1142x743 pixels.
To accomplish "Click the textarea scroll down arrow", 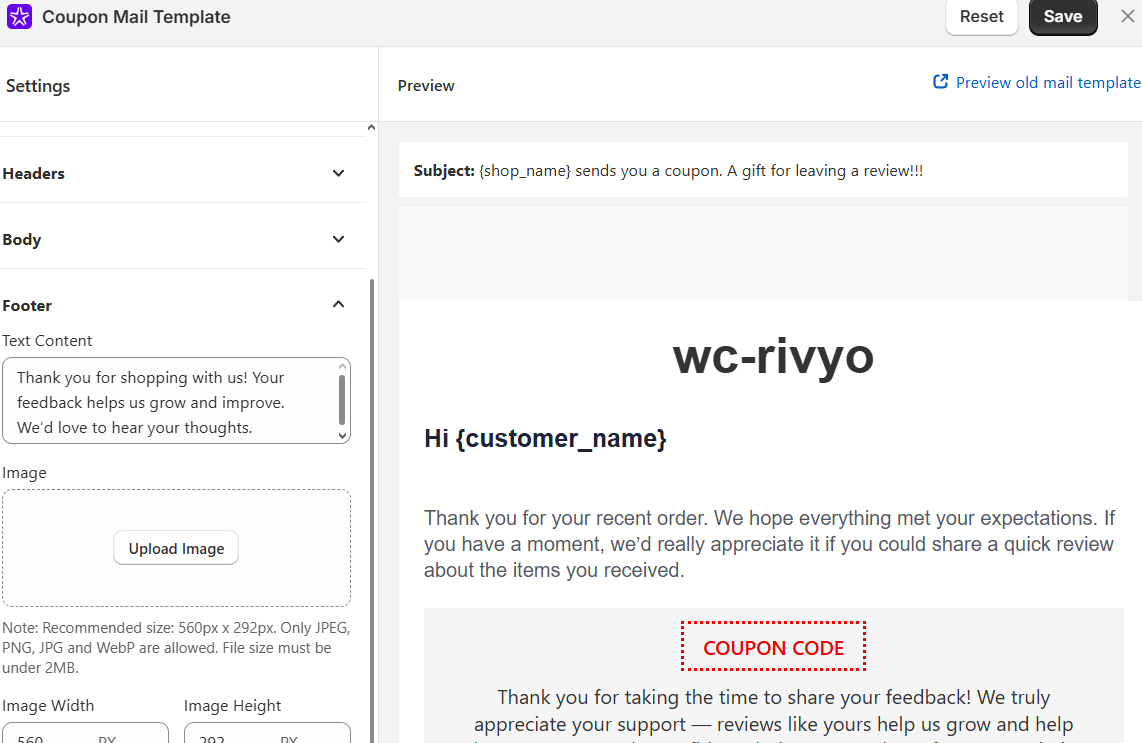I will 342,436.
